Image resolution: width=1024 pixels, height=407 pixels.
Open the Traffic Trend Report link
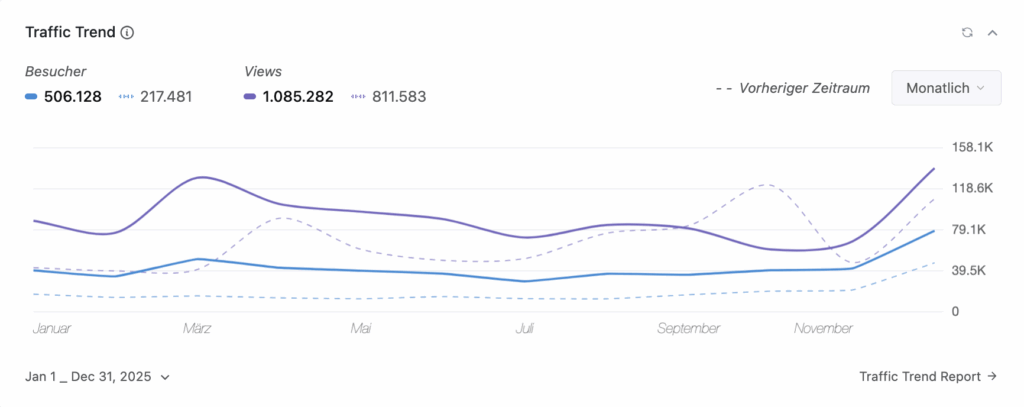pos(921,377)
